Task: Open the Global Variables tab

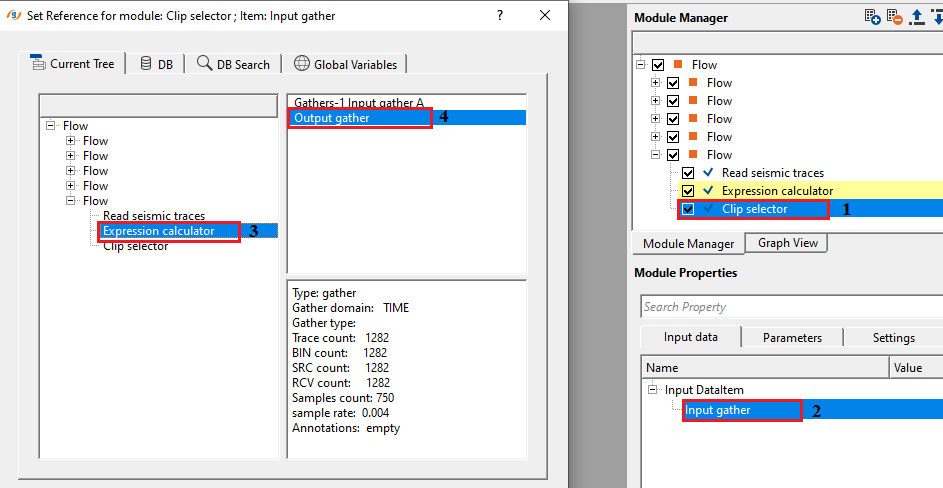Action: [x=345, y=64]
